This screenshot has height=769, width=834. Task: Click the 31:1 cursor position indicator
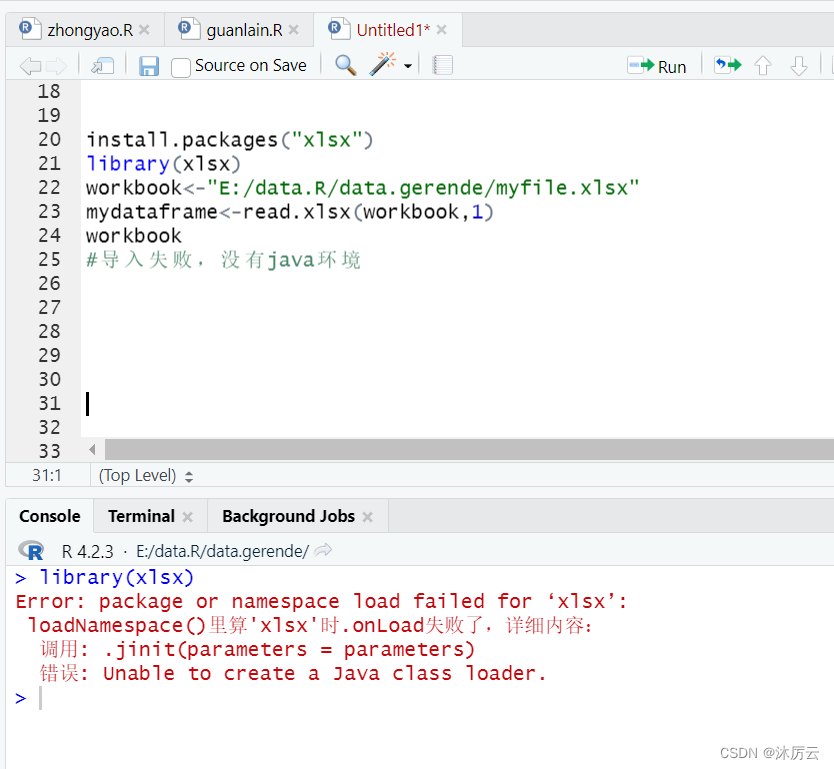(47, 475)
